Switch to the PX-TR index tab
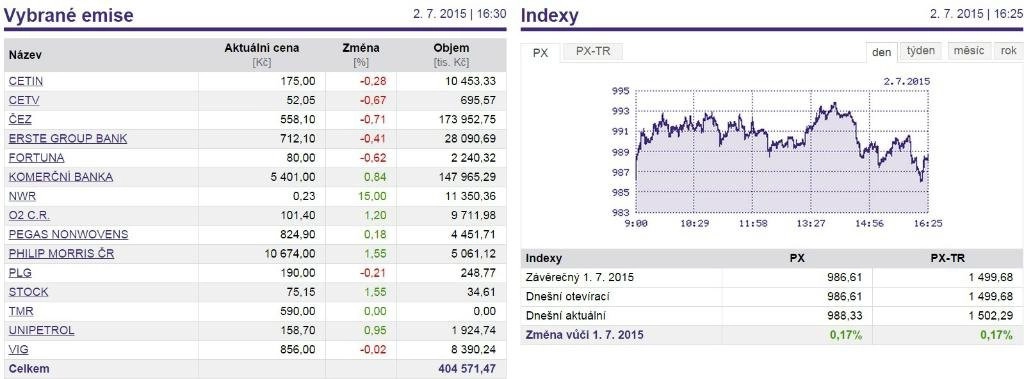This screenshot has height=379, width=1024. tap(593, 51)
